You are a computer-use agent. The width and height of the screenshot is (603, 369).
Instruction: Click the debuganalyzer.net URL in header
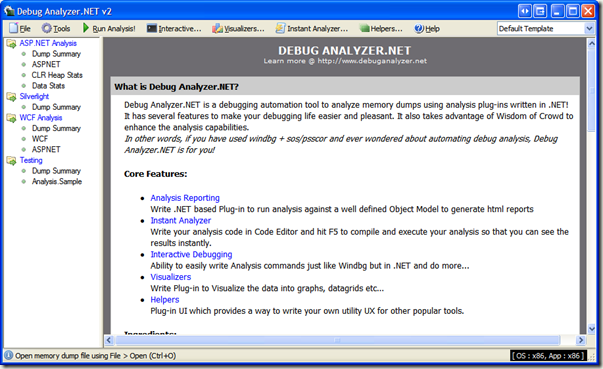[x=372, y=61]
